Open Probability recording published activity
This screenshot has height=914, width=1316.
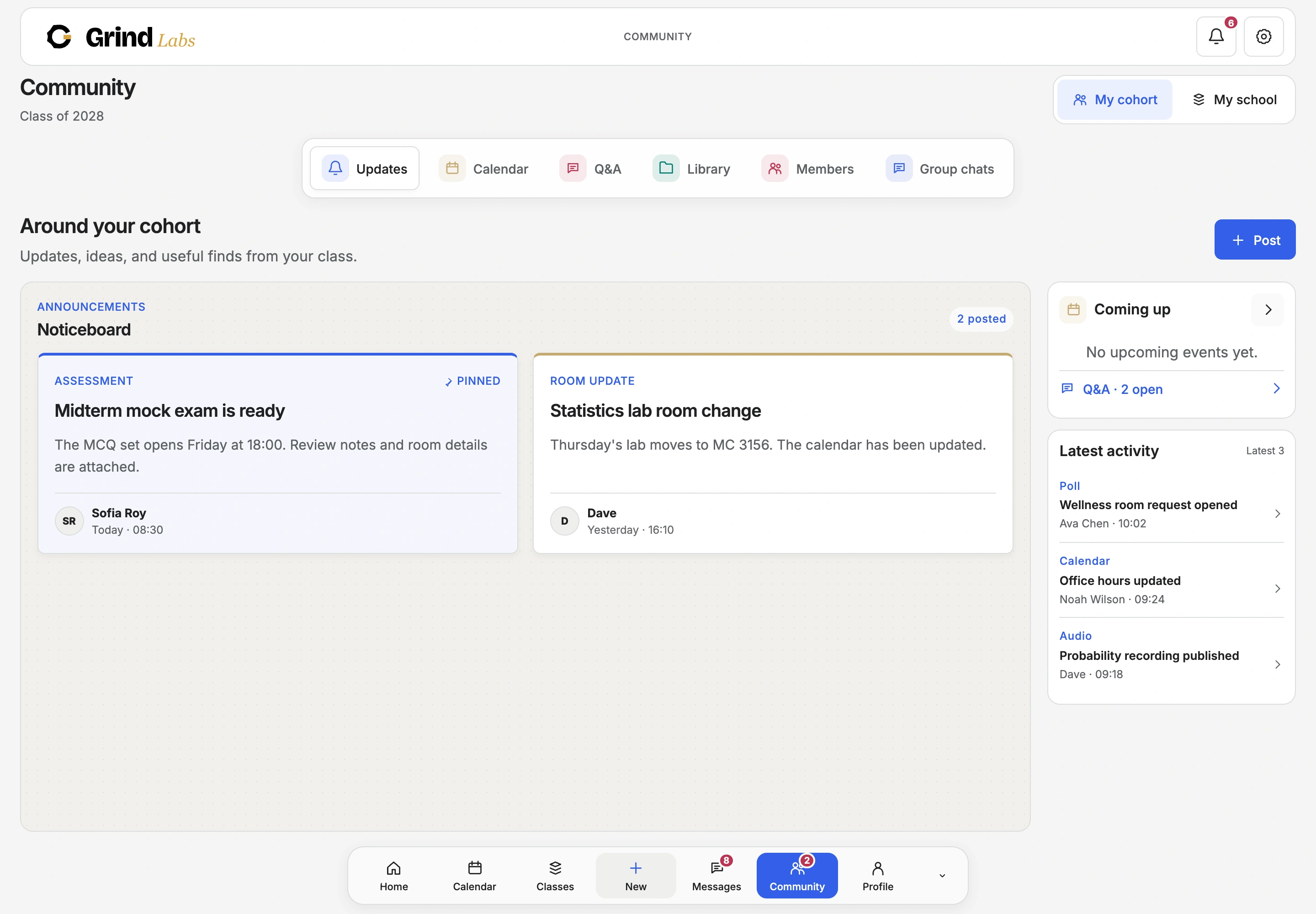tap(1171, 655)
